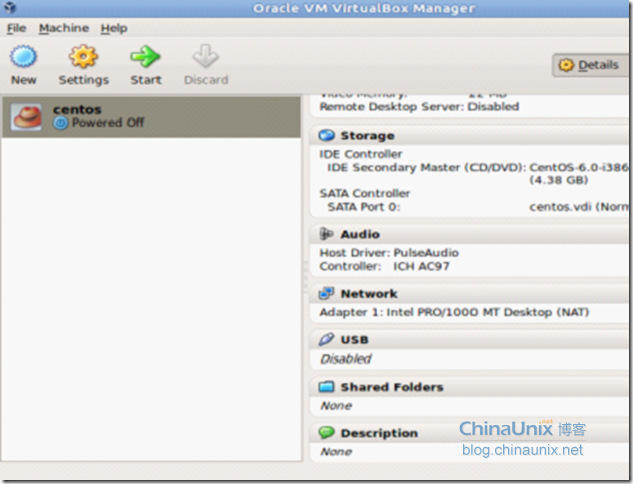The width and height of the screenshot is (633, 484).
Task: Click the Network section icon
Action: point(326,293)
